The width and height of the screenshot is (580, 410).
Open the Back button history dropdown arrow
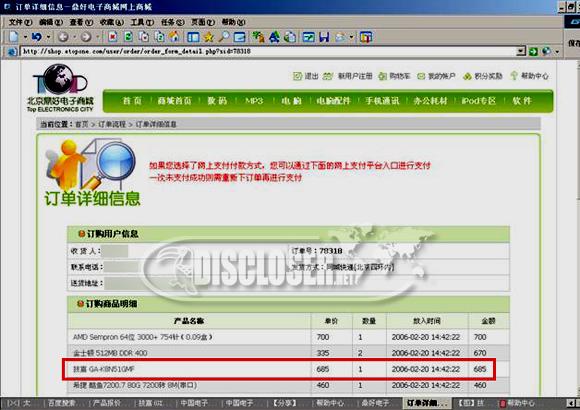coord(74,37)
